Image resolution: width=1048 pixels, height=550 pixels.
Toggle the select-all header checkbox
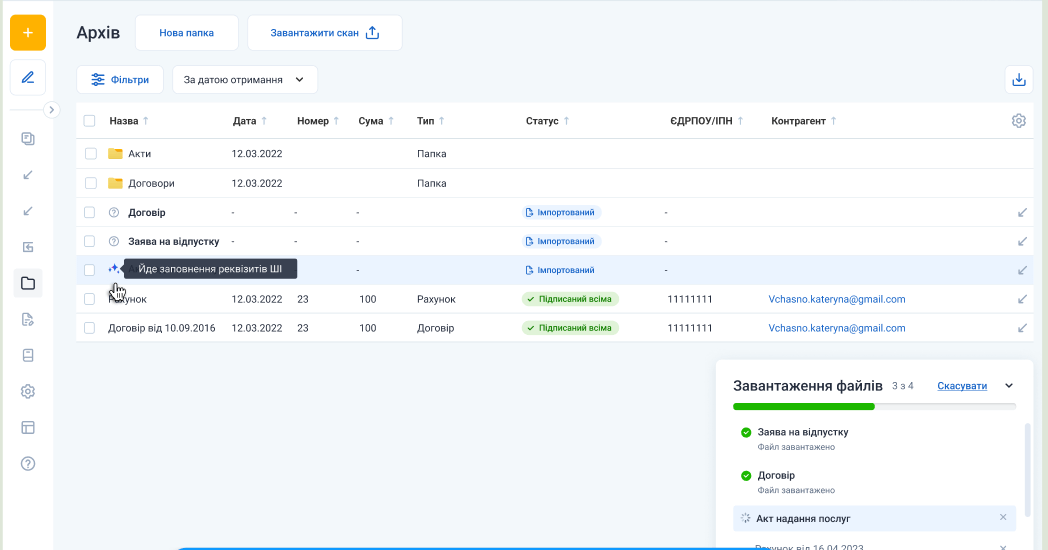pyautogui.click(x=90, y=121)
